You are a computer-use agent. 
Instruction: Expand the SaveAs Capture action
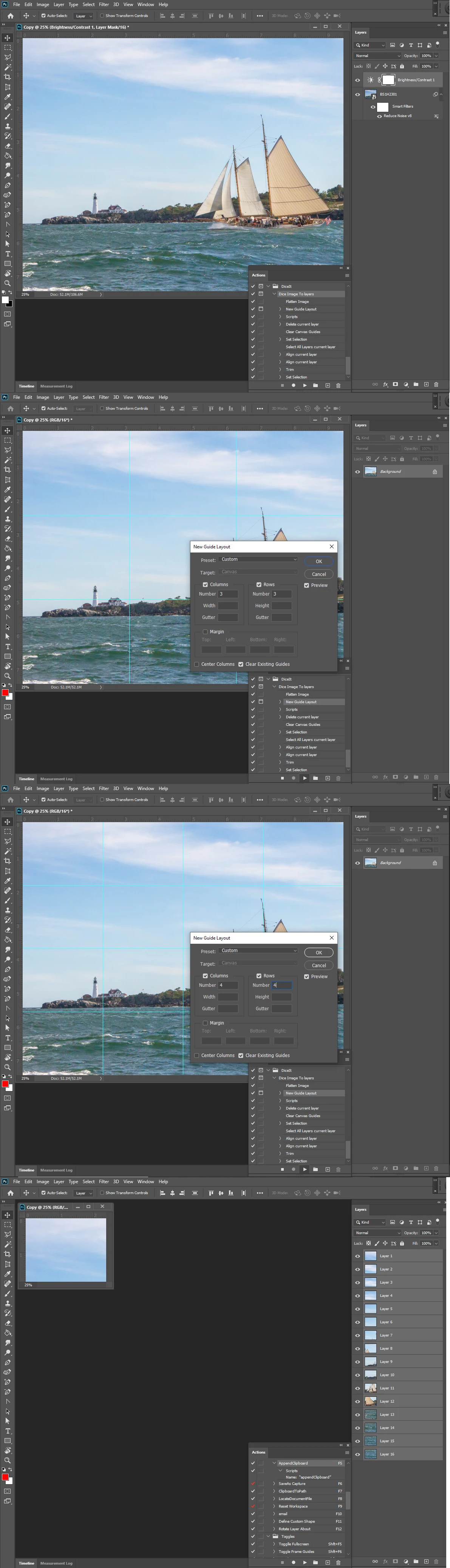click(x=274, y=1483)
